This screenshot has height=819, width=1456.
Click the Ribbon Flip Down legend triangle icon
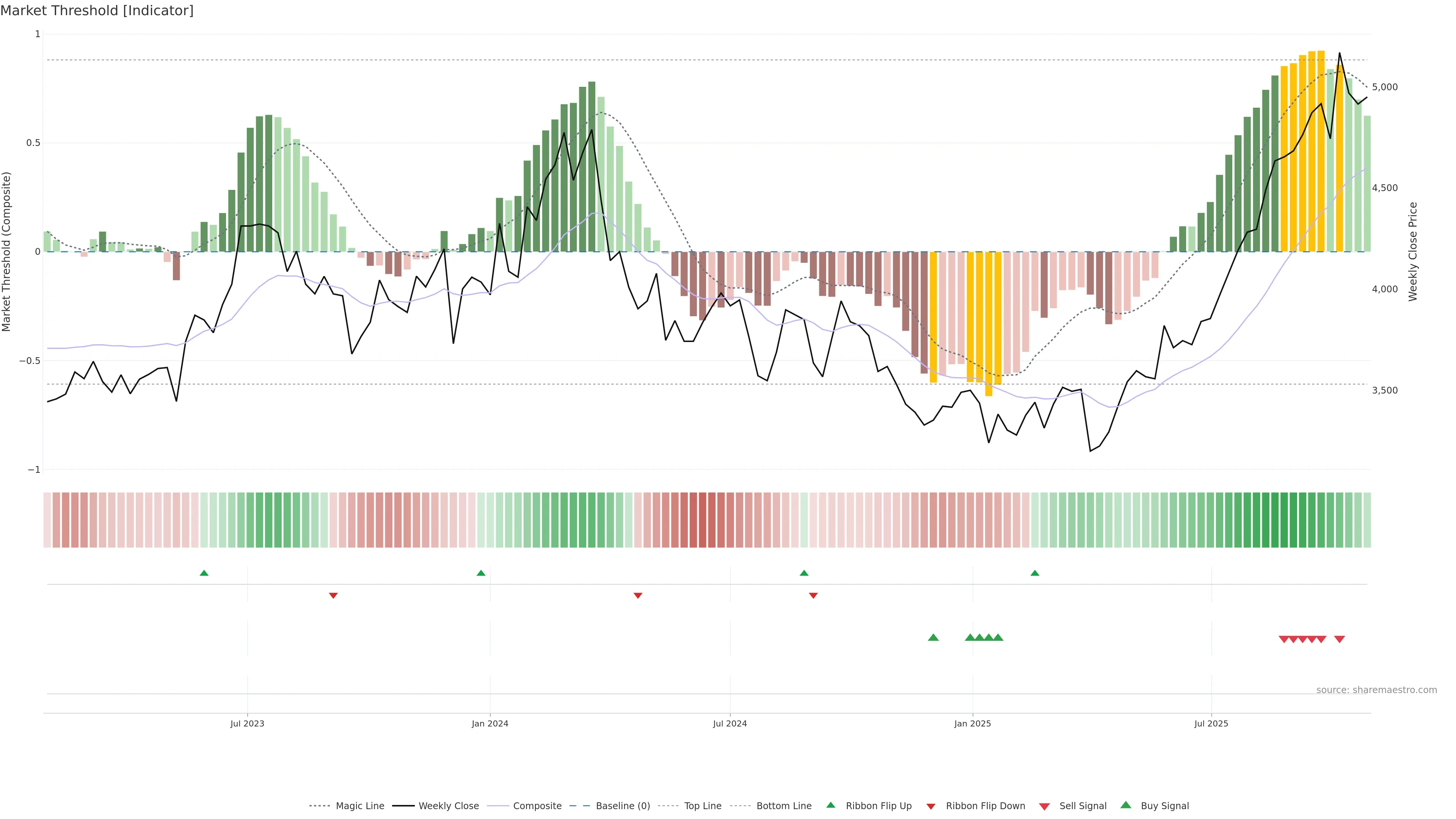pos(931,806)
